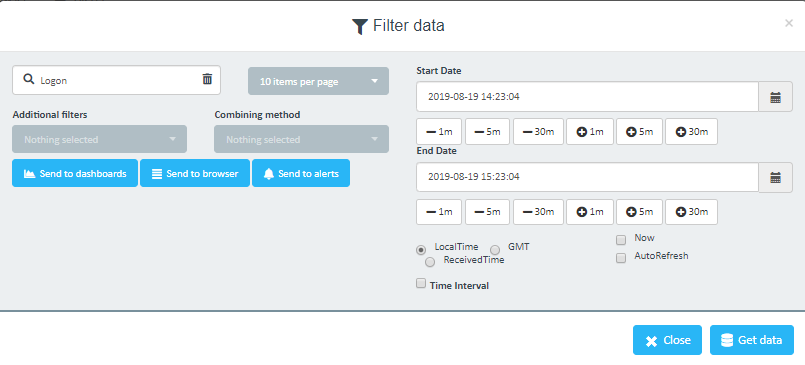Select the GMT radio button

pos(495,250)
